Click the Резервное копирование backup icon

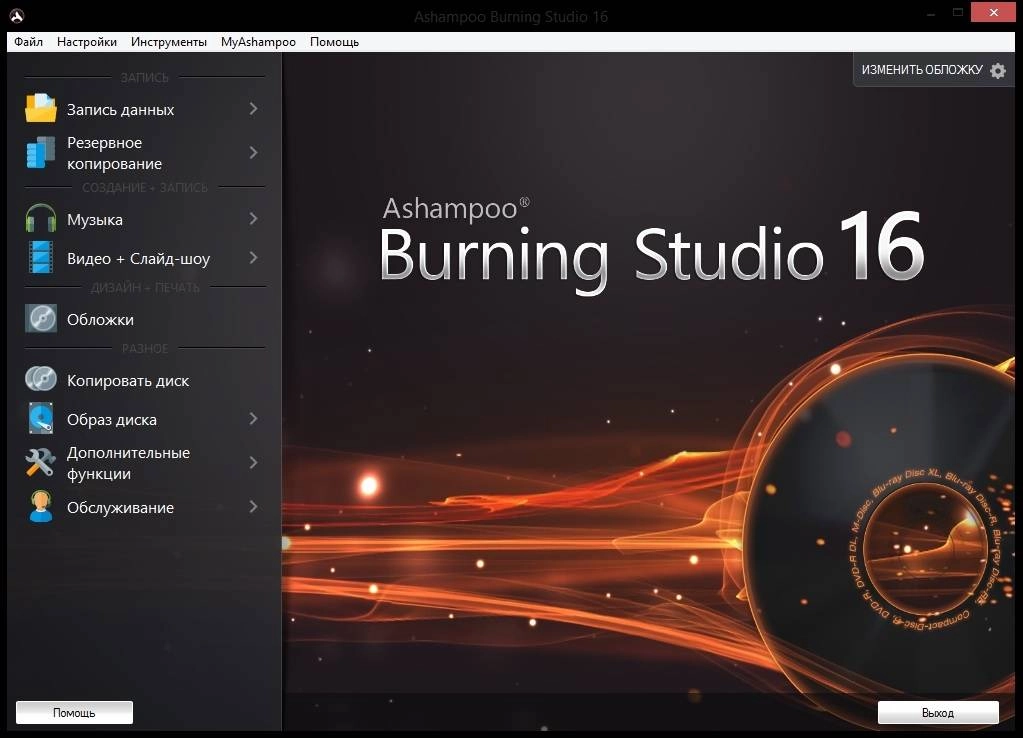(x=40, y=153)
